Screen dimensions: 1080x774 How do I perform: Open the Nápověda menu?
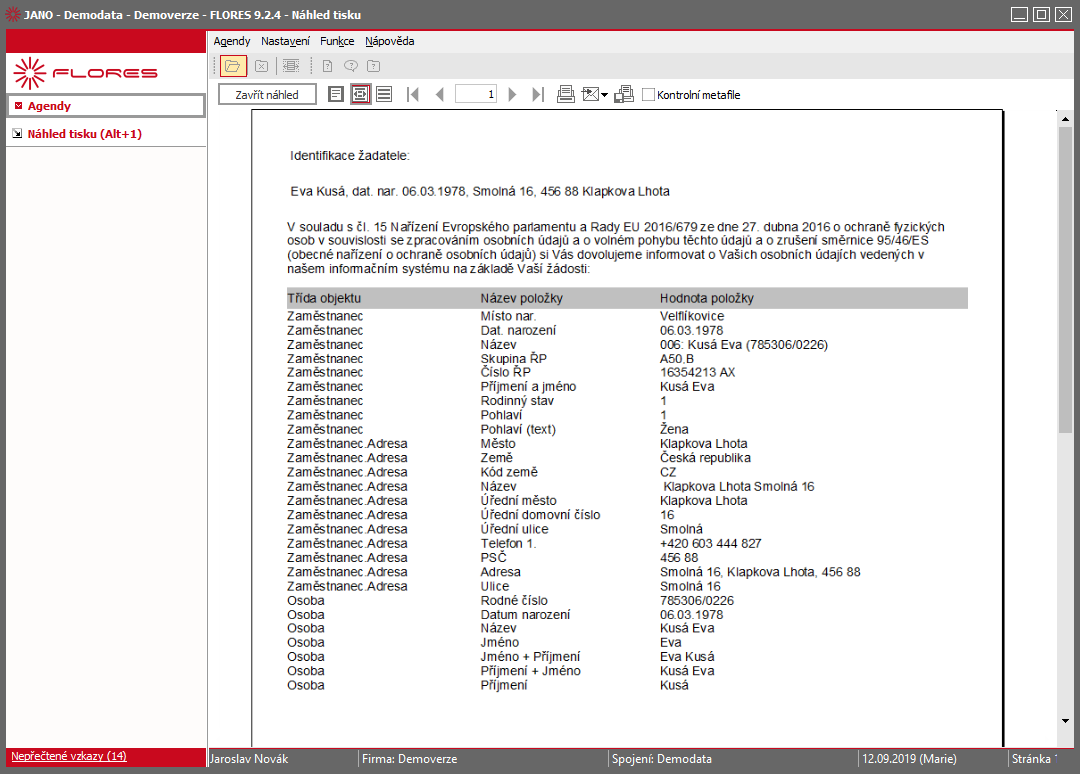pyautogui.click(x=390, y=41)
